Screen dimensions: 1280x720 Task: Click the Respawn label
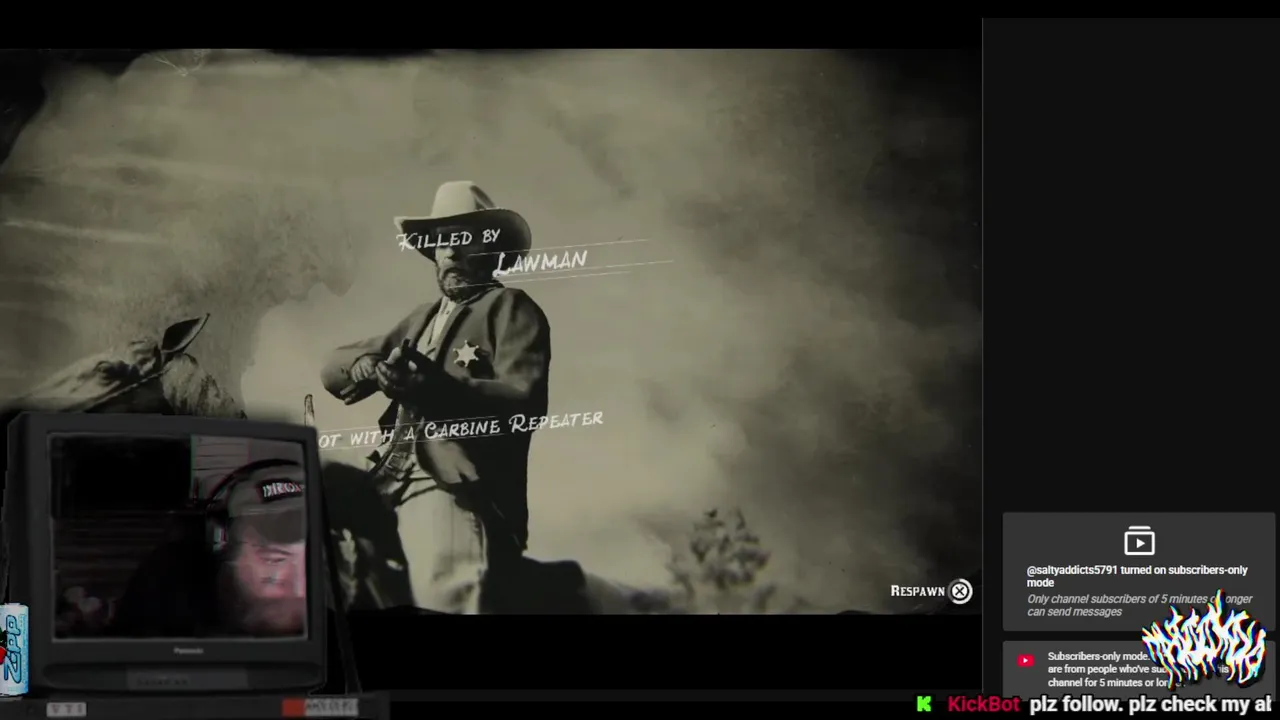click(917, 591)
